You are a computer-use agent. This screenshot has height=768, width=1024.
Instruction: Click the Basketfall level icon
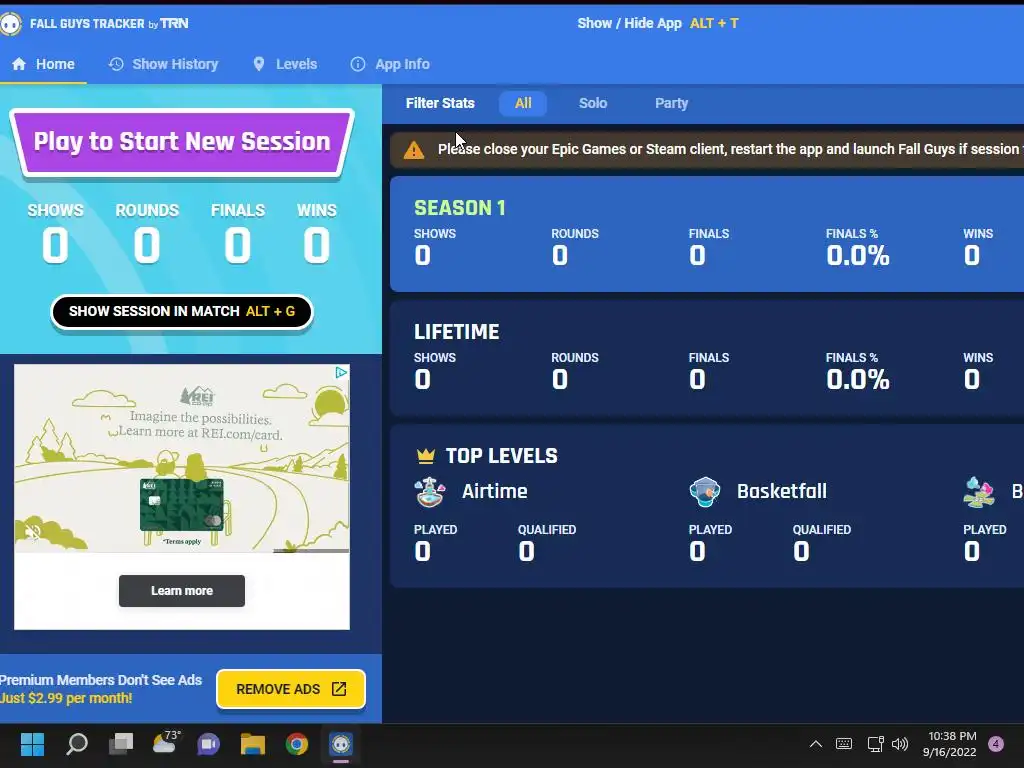click(x=705, y=492)
